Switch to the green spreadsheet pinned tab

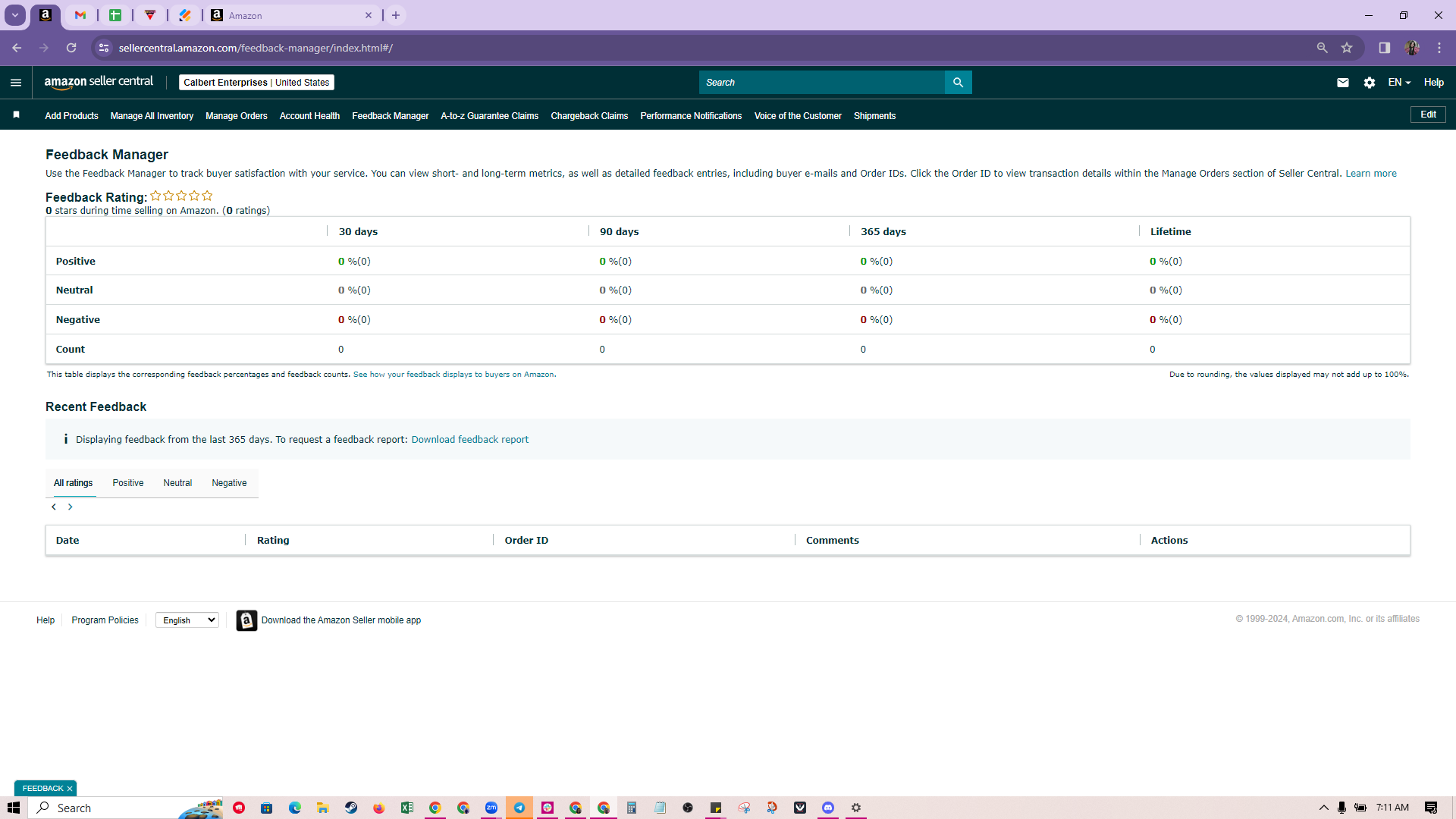pyautogui.click(x=115, y=15)
